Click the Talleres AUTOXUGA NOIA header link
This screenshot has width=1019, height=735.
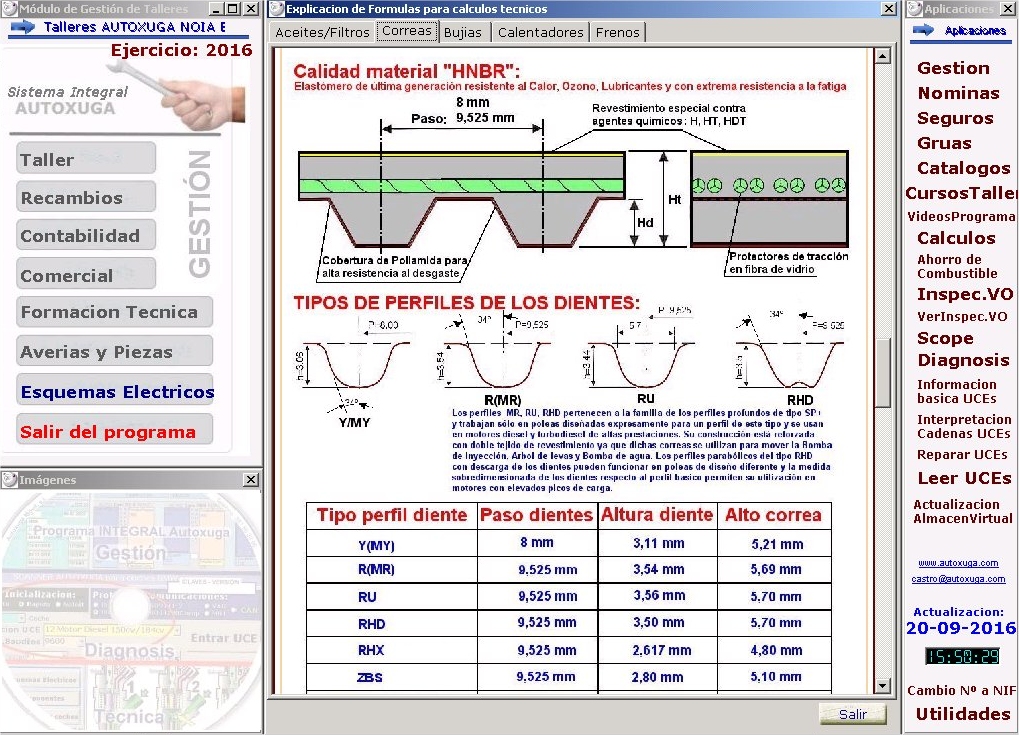pos(135,27)
